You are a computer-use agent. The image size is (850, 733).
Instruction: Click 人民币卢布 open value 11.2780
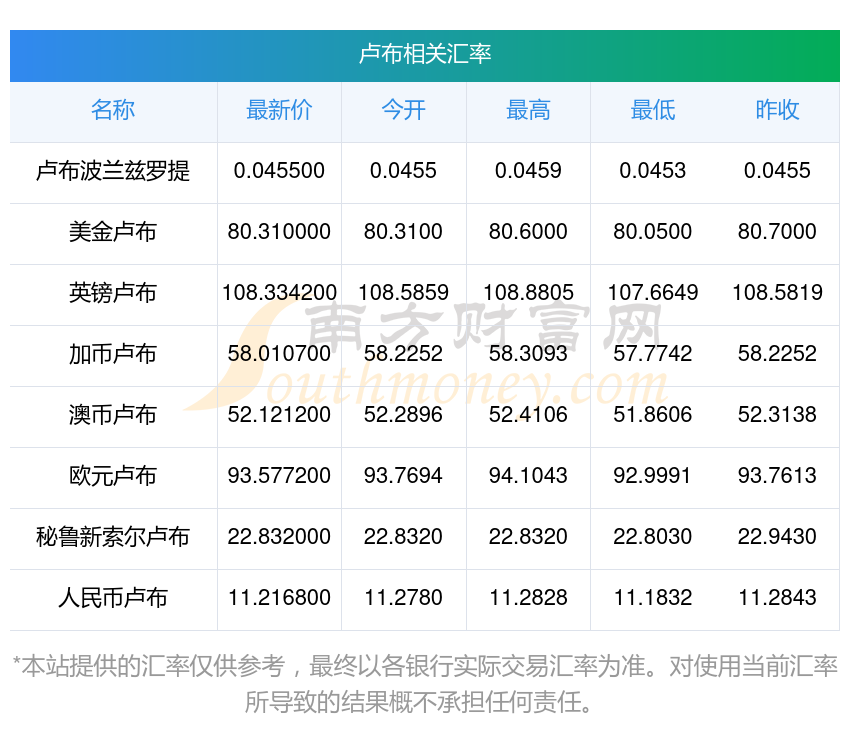pyautogui.click(x=403, y=598)
